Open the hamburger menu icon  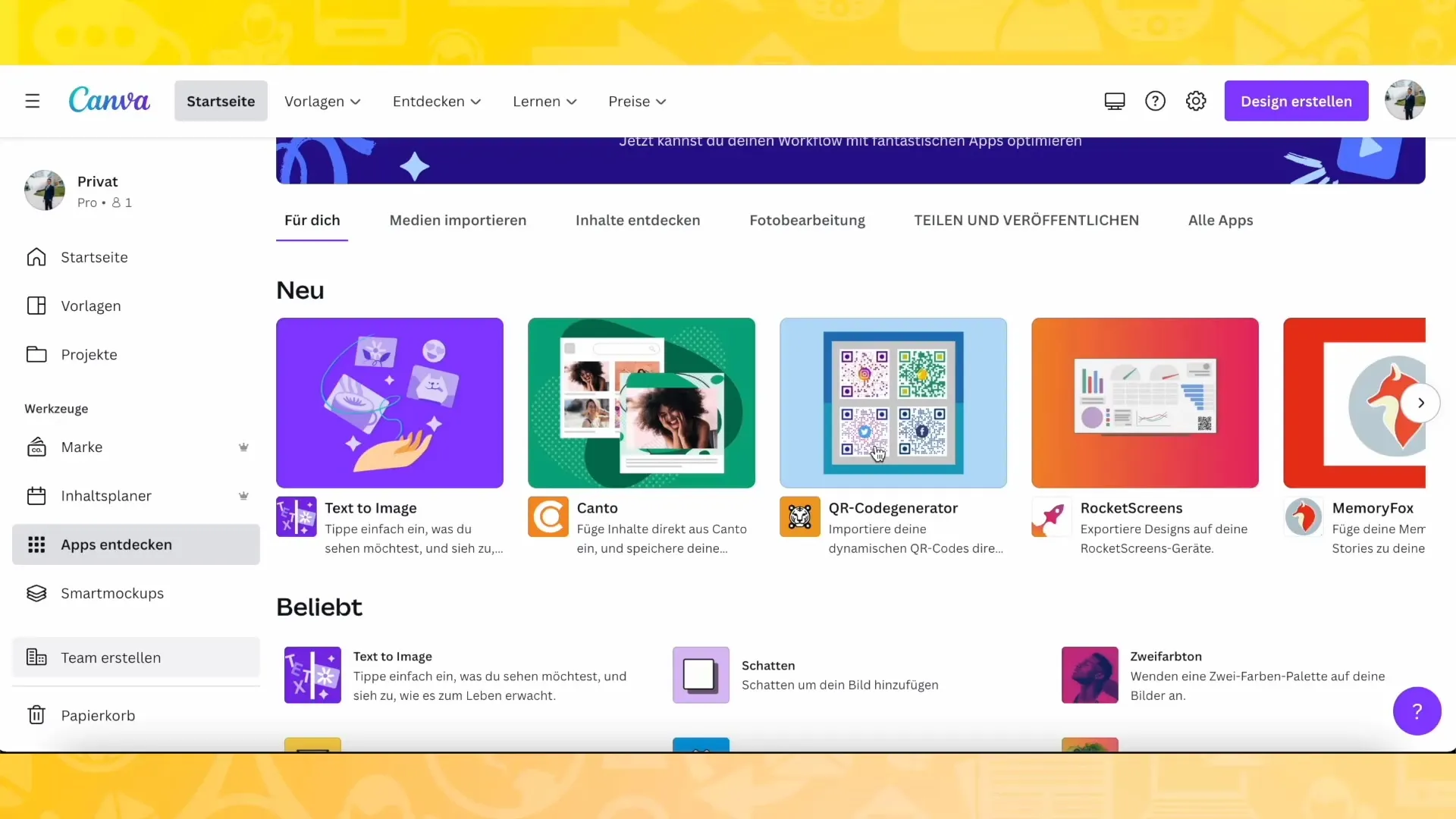[32, 101]
